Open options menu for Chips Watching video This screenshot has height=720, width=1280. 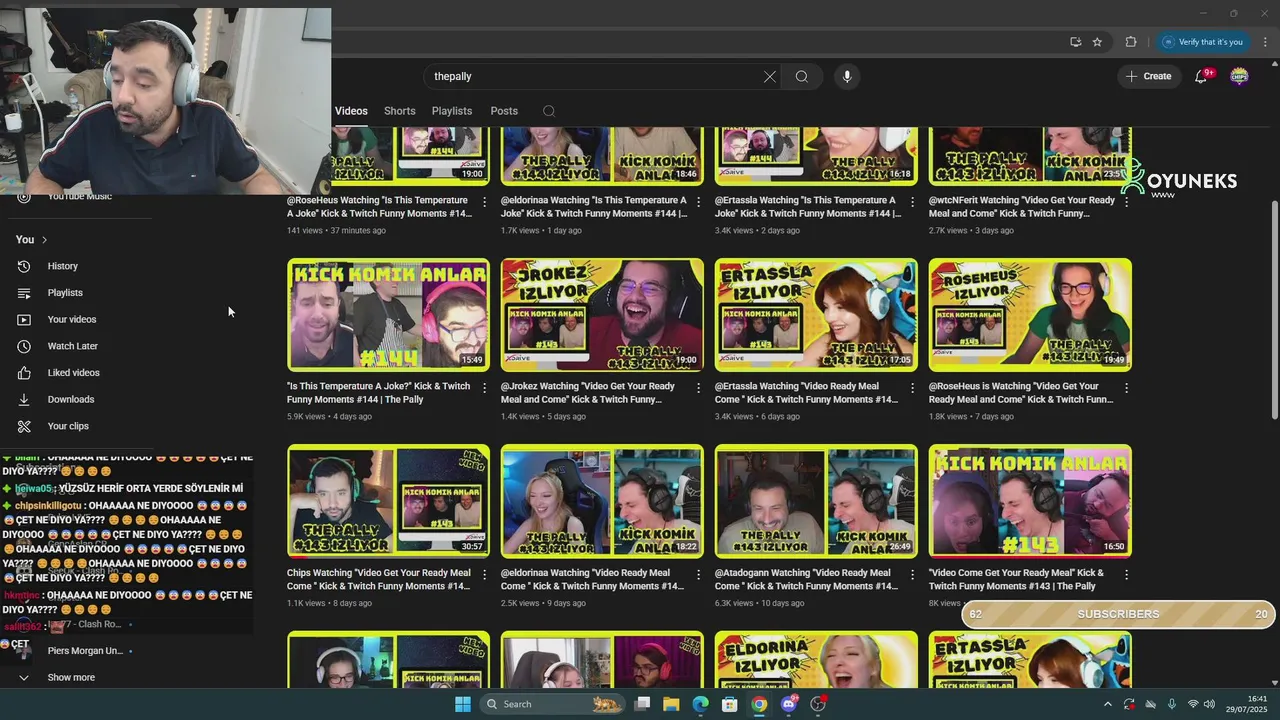pyautogui.click(x=485, y=575)
